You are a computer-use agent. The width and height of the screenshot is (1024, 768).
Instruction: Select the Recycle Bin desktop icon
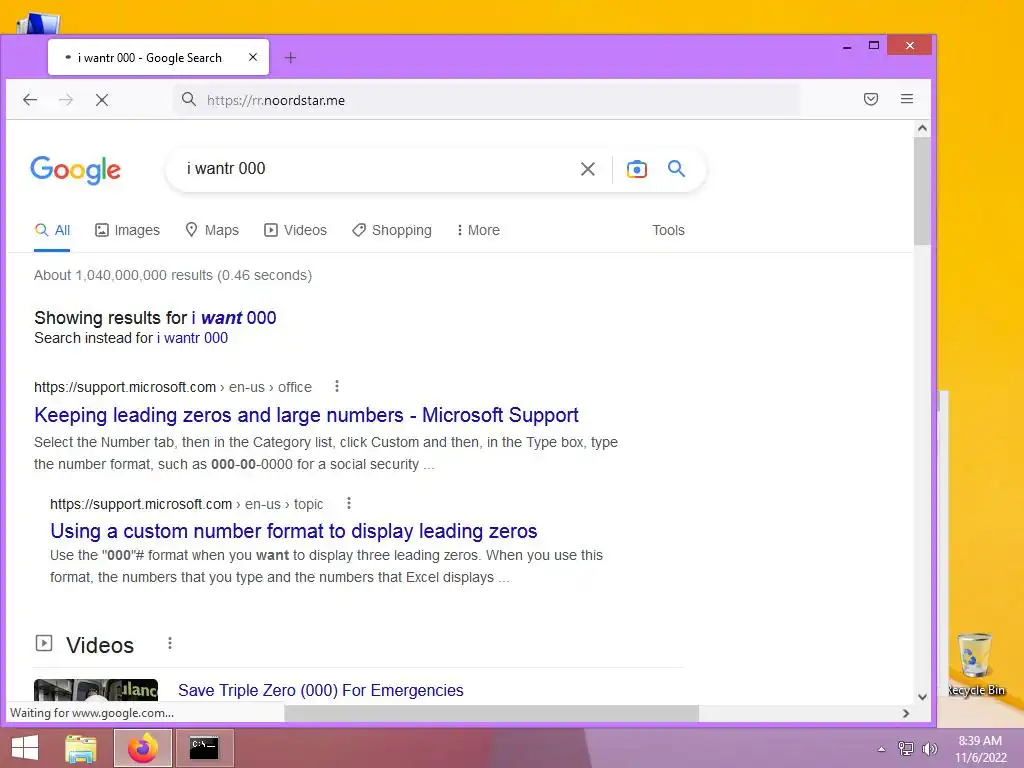(976, 665)
